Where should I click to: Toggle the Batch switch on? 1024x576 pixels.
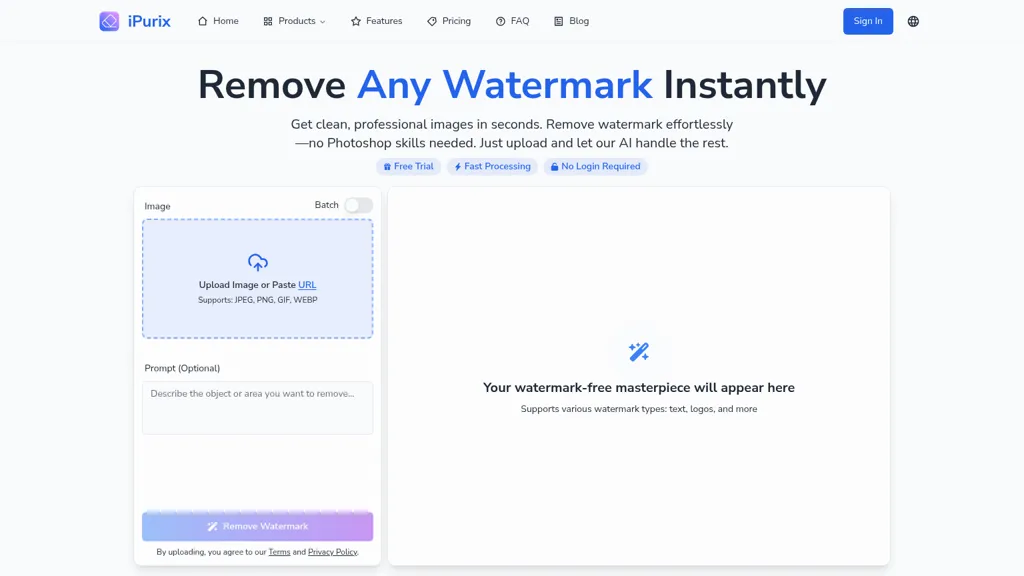pyautogui.click(x=359, y=205)
